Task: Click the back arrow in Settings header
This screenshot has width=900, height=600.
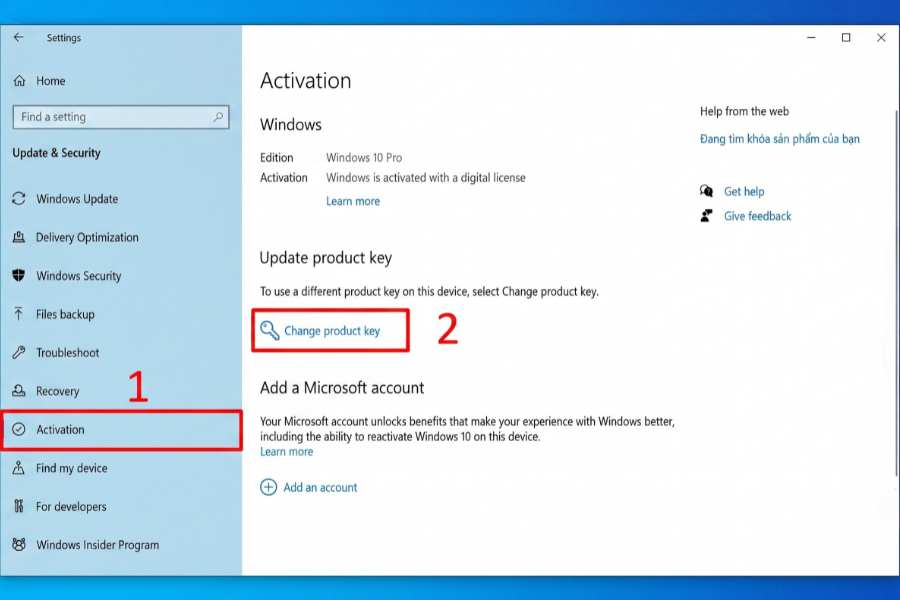Action: point(18,37)
